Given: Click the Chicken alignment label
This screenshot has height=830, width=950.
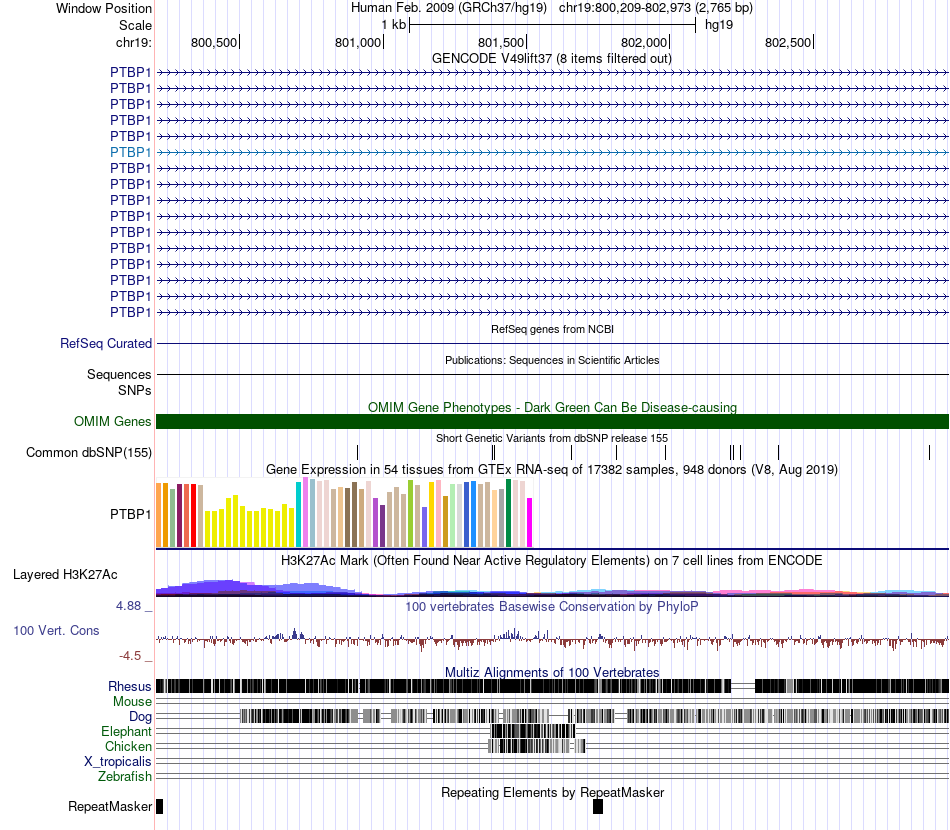Looking at the screenshot, I should [x=128, y=746].
